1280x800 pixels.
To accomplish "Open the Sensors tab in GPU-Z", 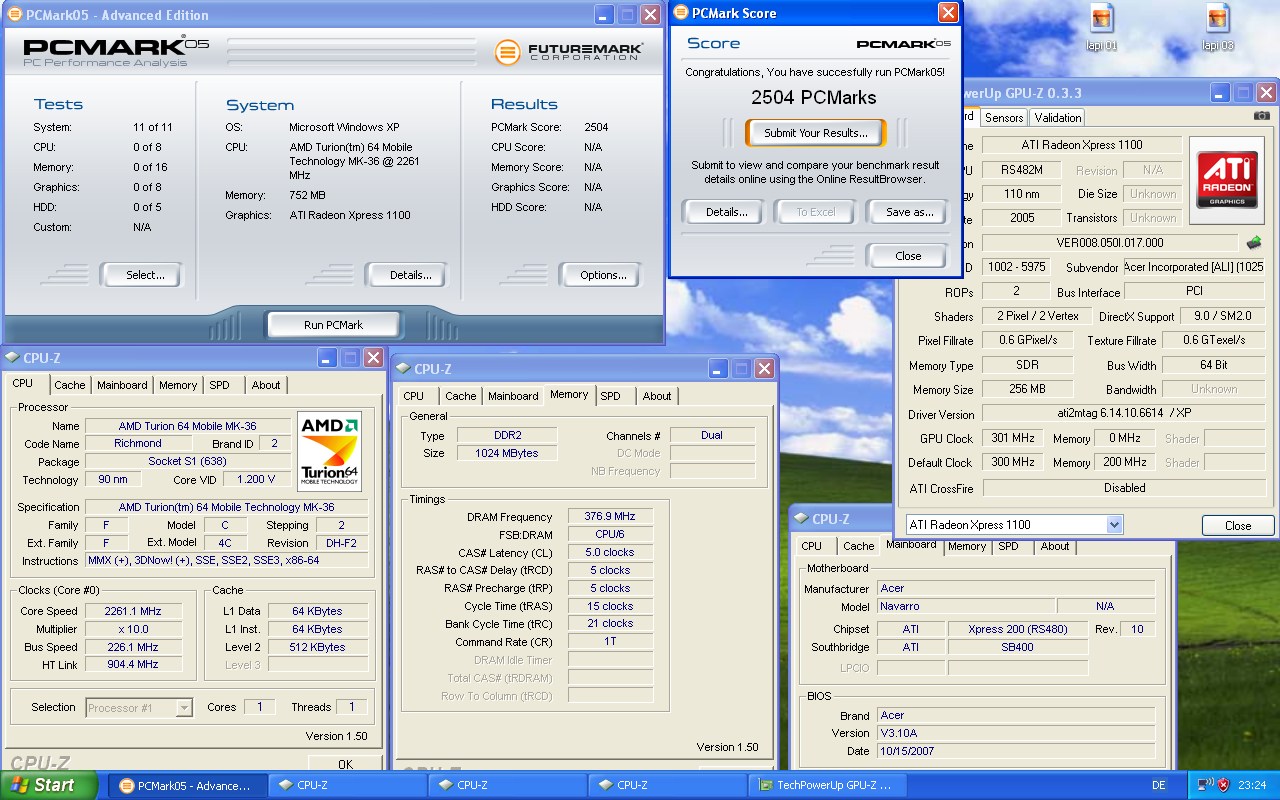I will (1003, 118).
